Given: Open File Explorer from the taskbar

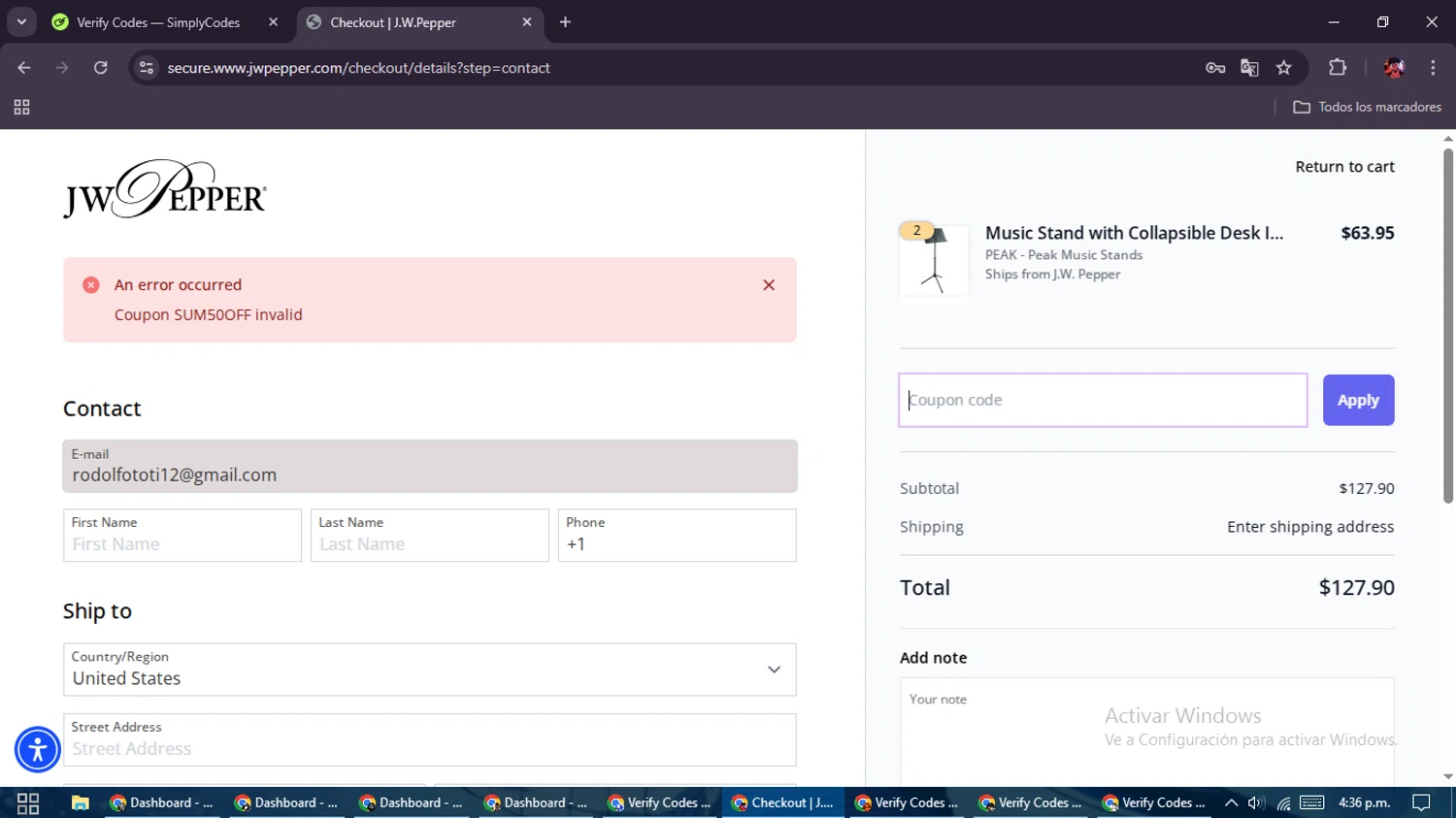Looking at the screenshot, I should coord(81,802).
